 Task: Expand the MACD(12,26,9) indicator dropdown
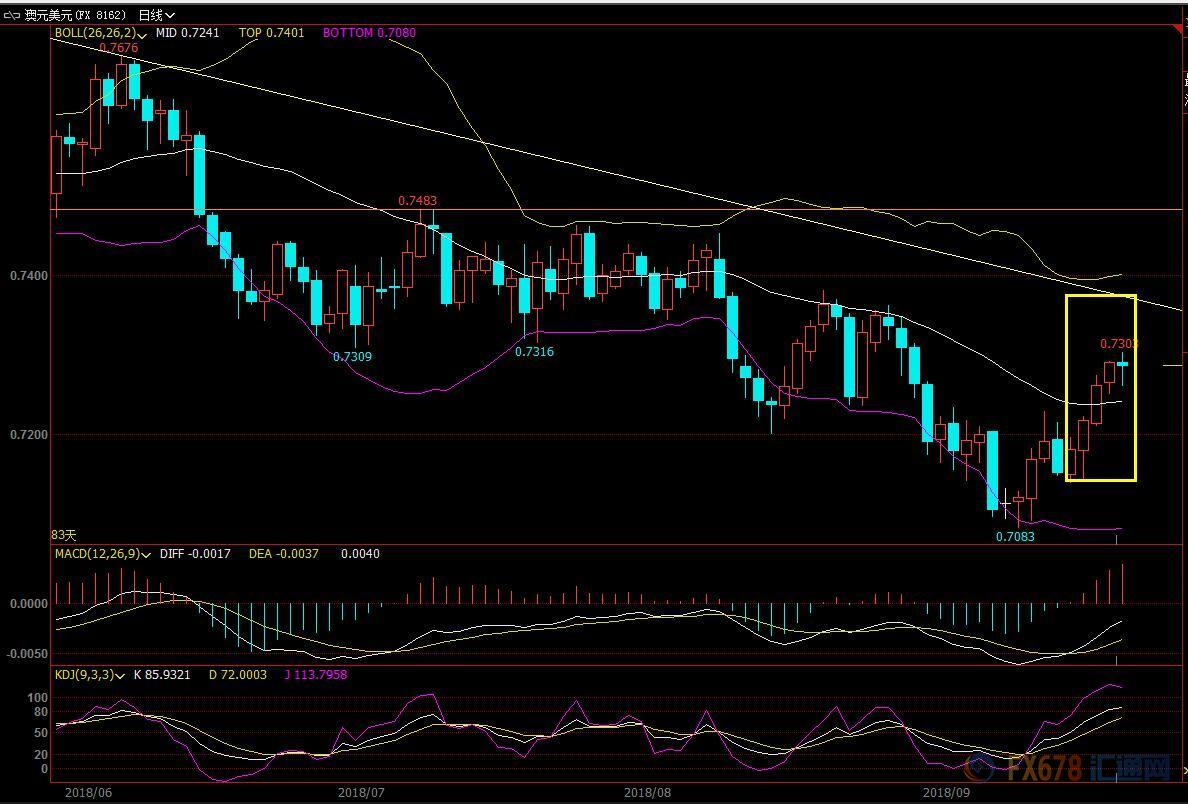[145, 555]
